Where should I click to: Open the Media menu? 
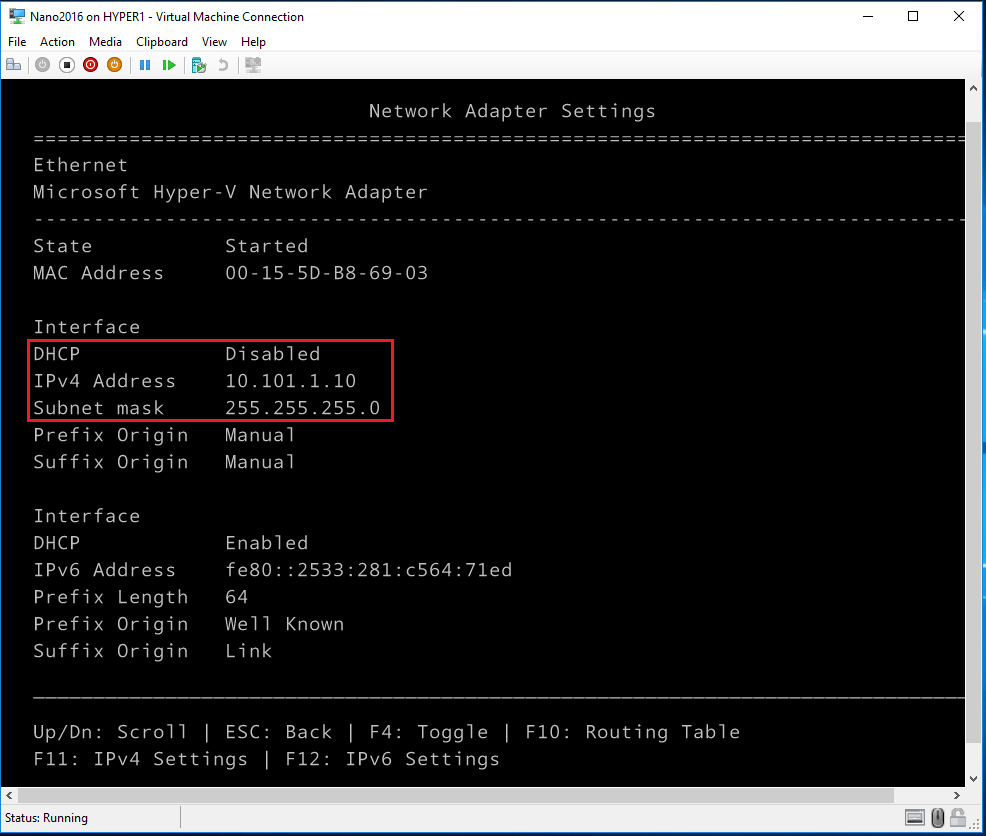click(105, 42)
